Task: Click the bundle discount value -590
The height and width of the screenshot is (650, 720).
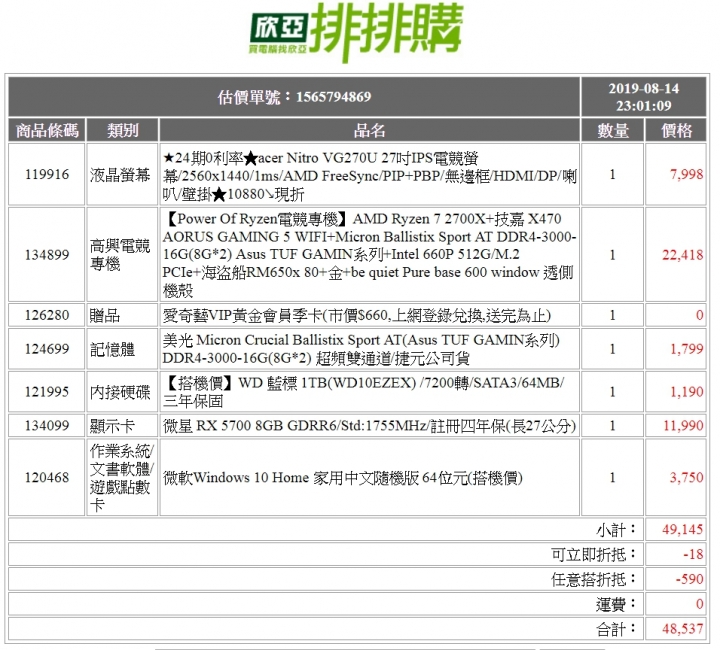Action: (x=689, y=579)
